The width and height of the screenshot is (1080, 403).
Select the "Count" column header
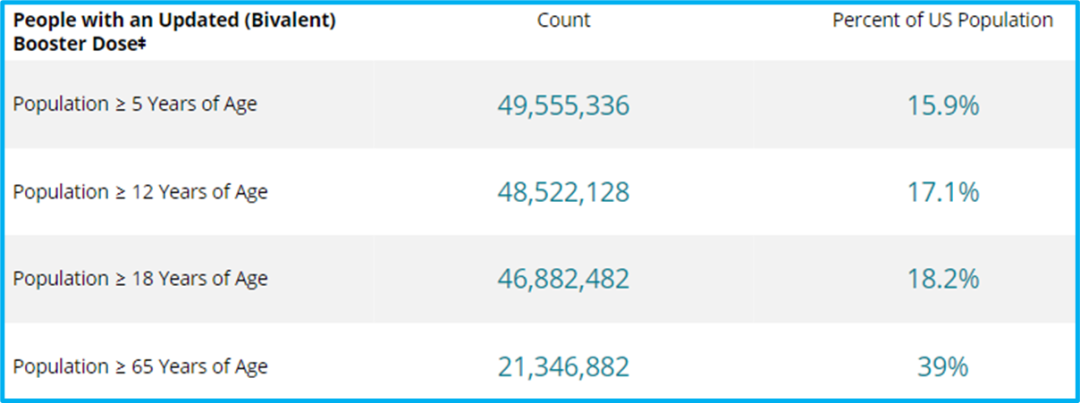564,20
